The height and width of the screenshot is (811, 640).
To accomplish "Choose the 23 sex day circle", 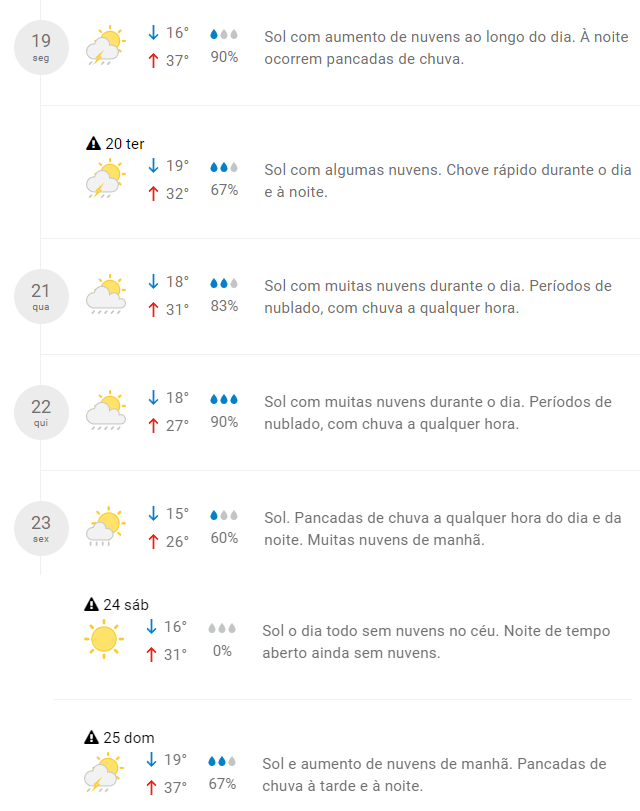I will pyautogui.click(x=41, y=527).
